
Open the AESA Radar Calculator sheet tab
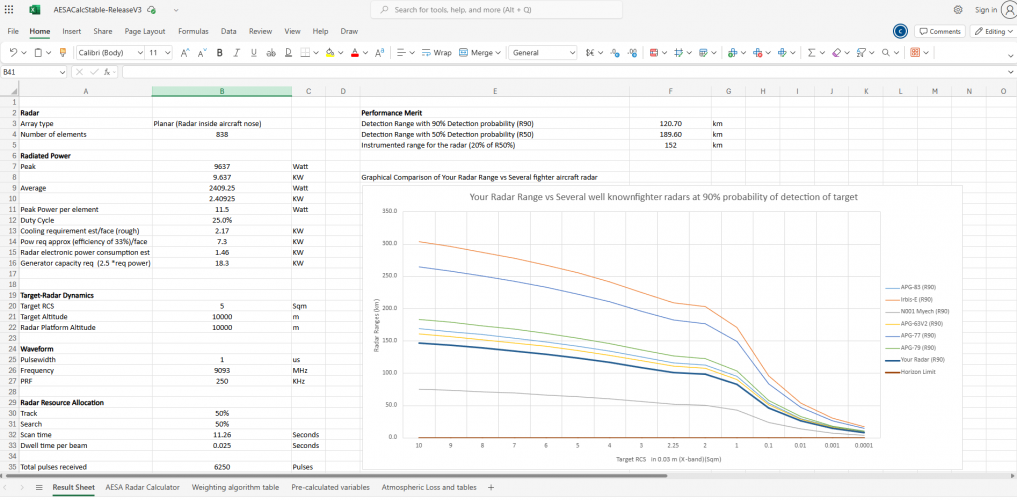142,487
